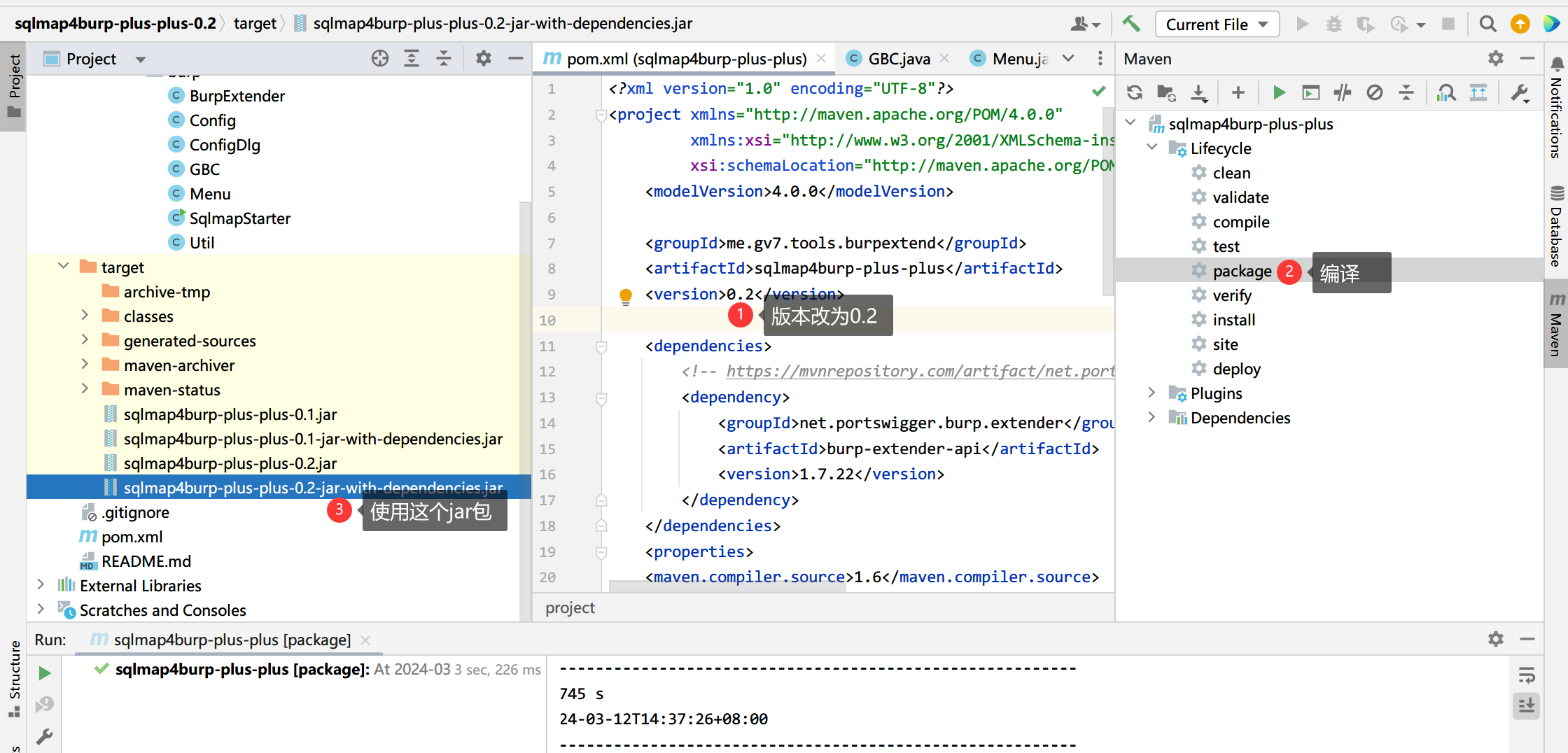Select the Maven package lifecycle goal
Viewport: 1568px width, 753px height.
pyautogui.click(x=1242, y=271)
